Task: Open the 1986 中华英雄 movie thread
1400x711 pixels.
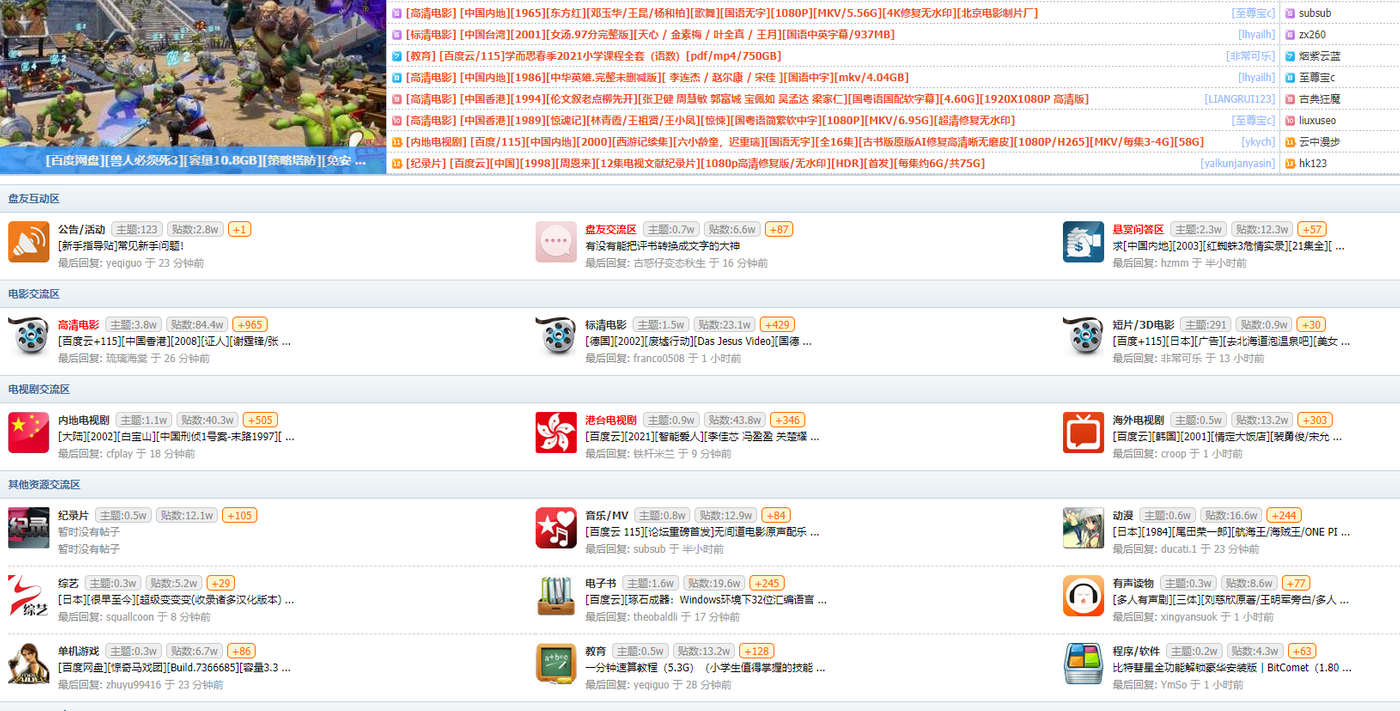Action: [658, 78]
